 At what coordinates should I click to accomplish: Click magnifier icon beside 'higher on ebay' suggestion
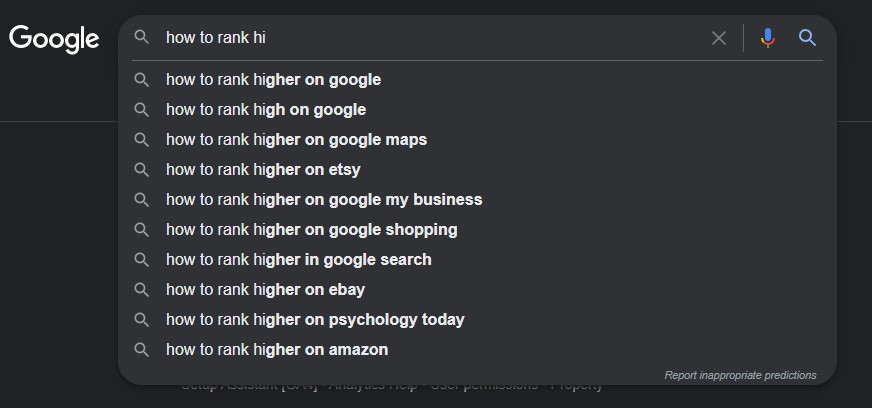[x=142, y=289]
